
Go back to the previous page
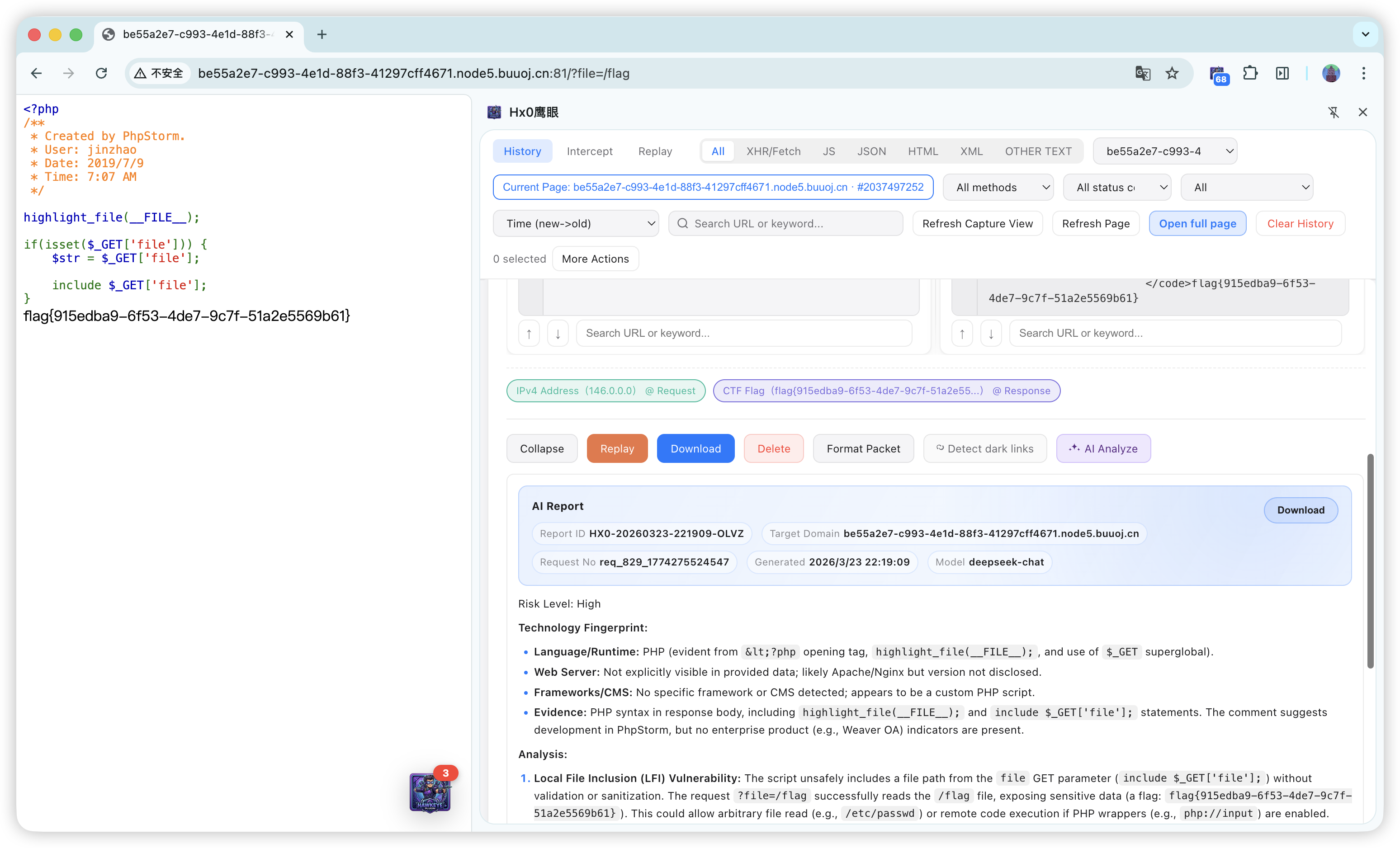tap(36, 73)
